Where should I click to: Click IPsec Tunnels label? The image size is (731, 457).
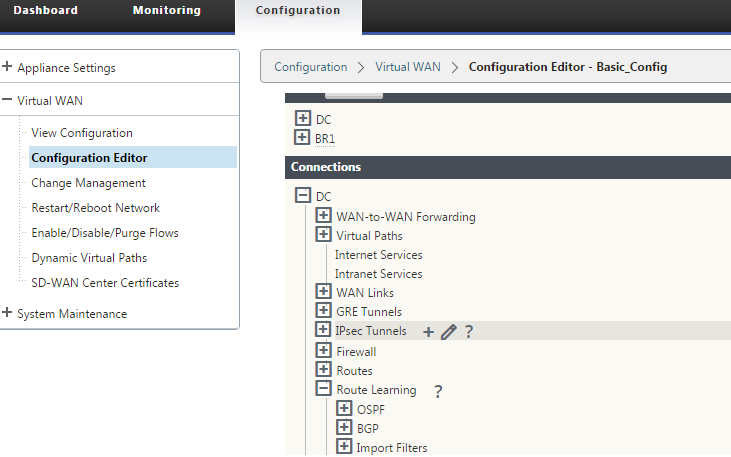click(x=371, y=331)
